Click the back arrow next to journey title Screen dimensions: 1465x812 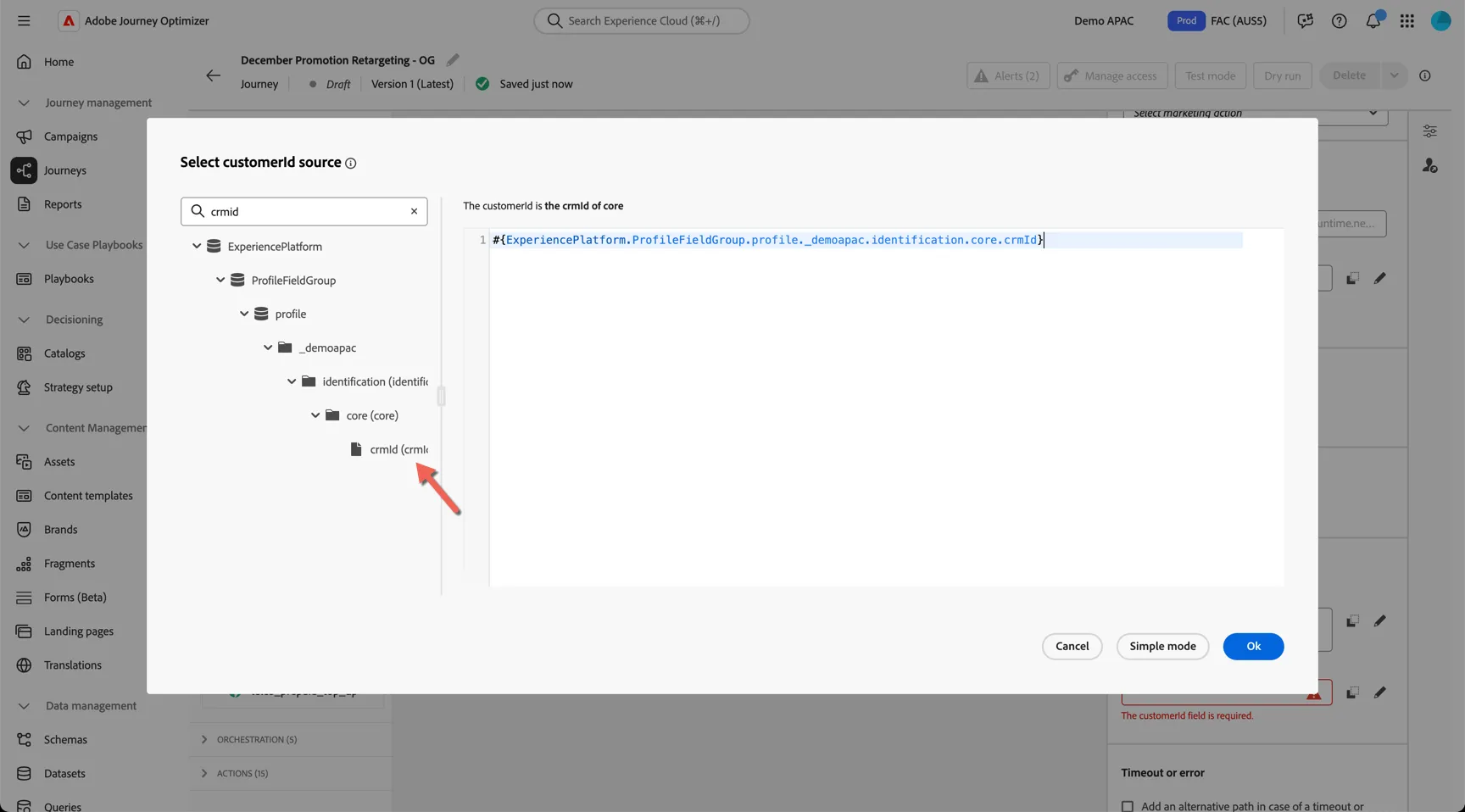pyautogui.click(x=213, y=75)
